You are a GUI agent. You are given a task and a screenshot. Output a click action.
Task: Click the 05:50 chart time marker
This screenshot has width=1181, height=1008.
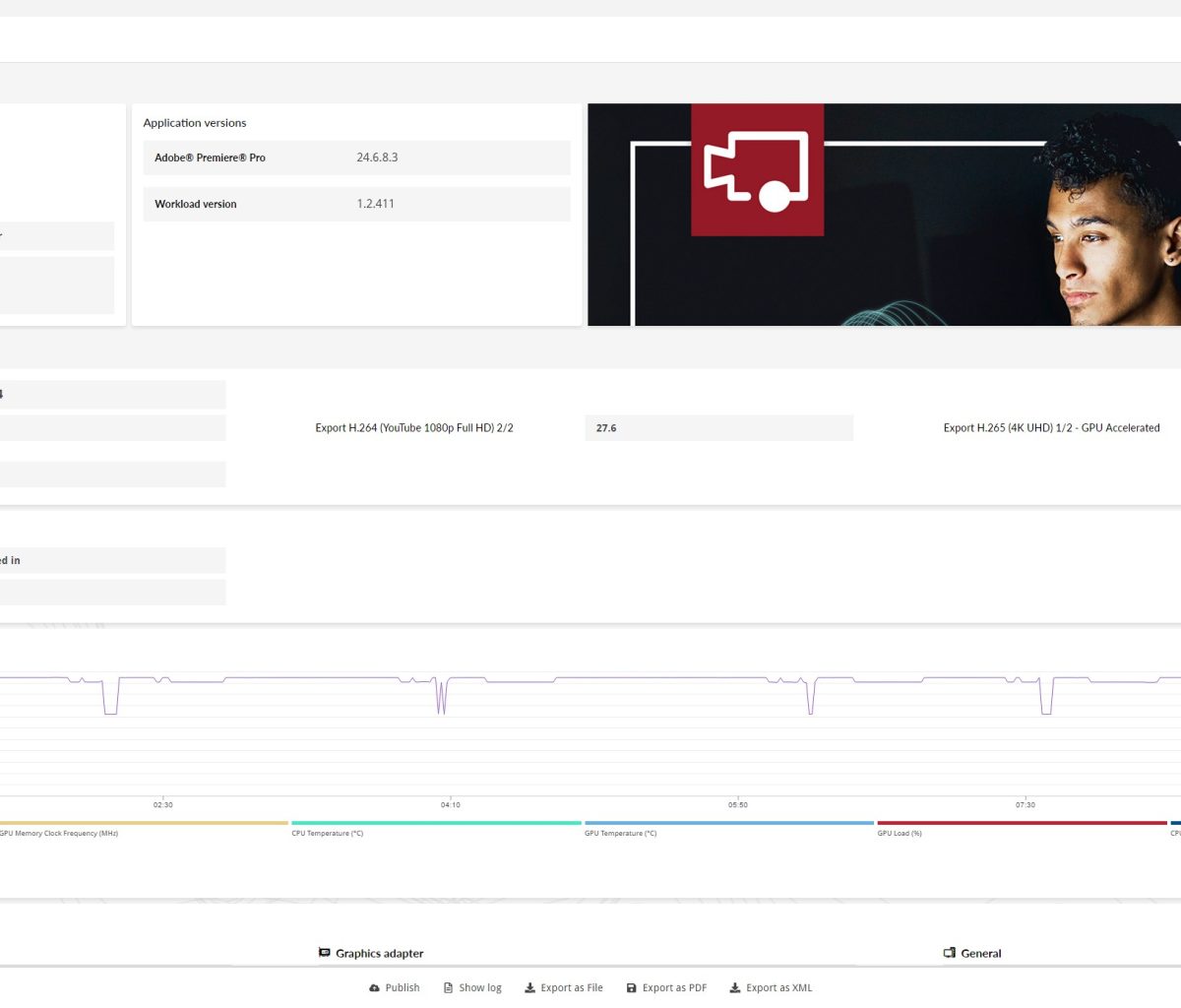tap(737, 805)
